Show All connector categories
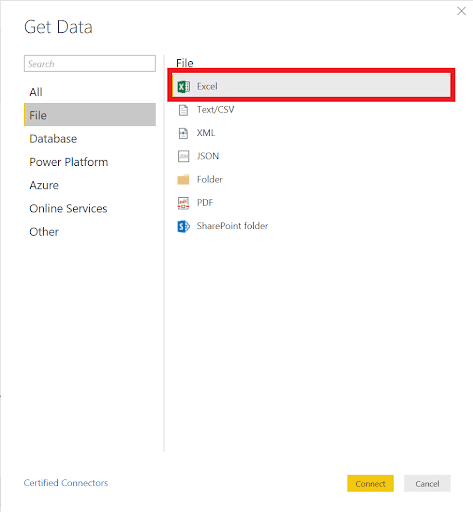Image resolution: width=473 pixels, height=512 pixels. point(36,92)
